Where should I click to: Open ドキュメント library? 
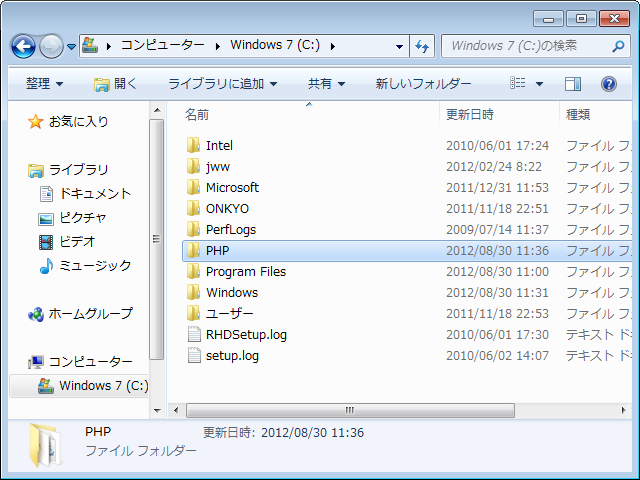click(x=95, y=193)
